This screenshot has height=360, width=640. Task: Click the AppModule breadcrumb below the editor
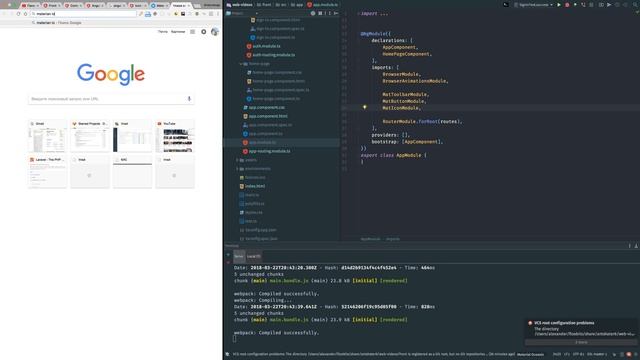[370, 239]
